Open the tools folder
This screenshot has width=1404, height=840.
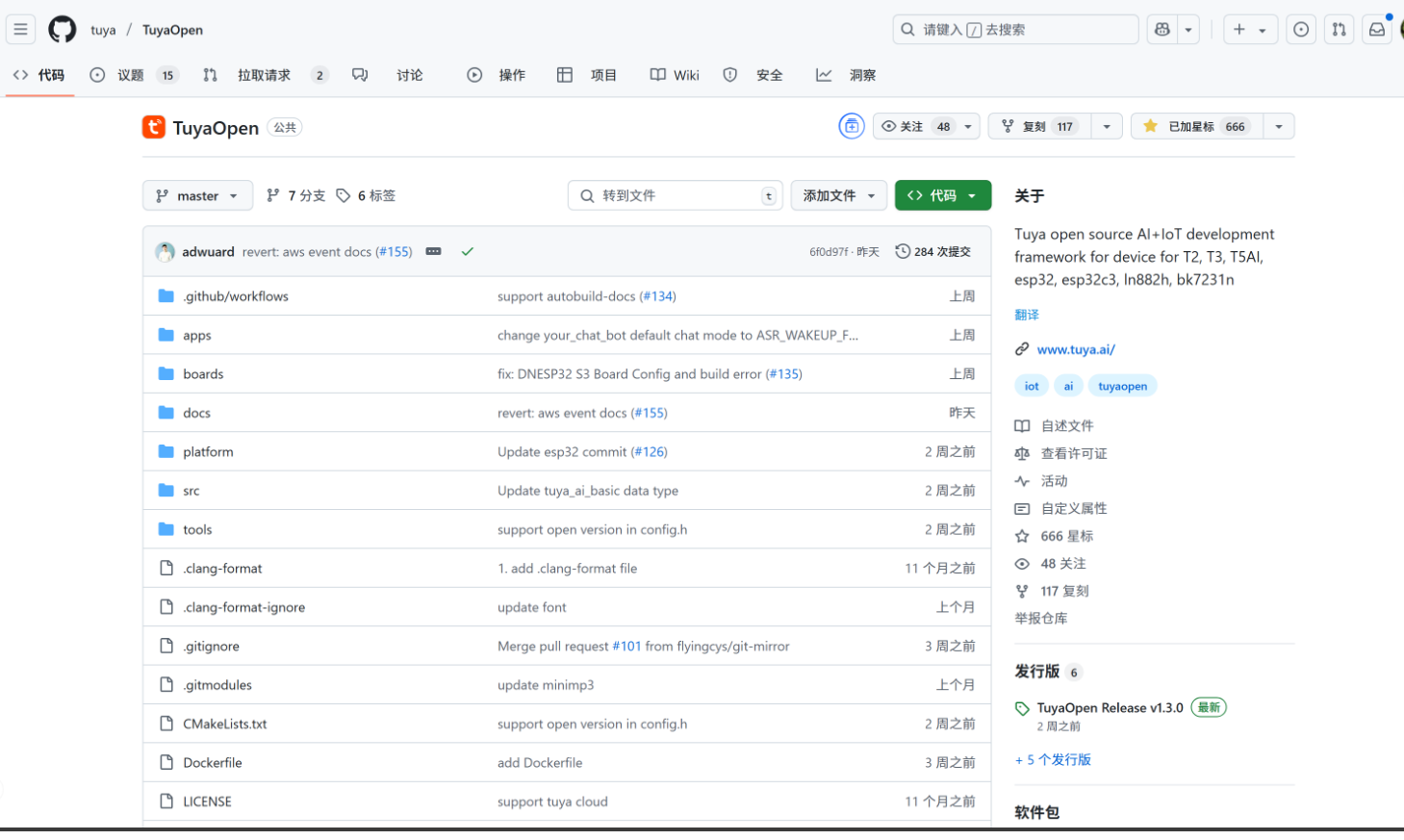tap(197, 529)
